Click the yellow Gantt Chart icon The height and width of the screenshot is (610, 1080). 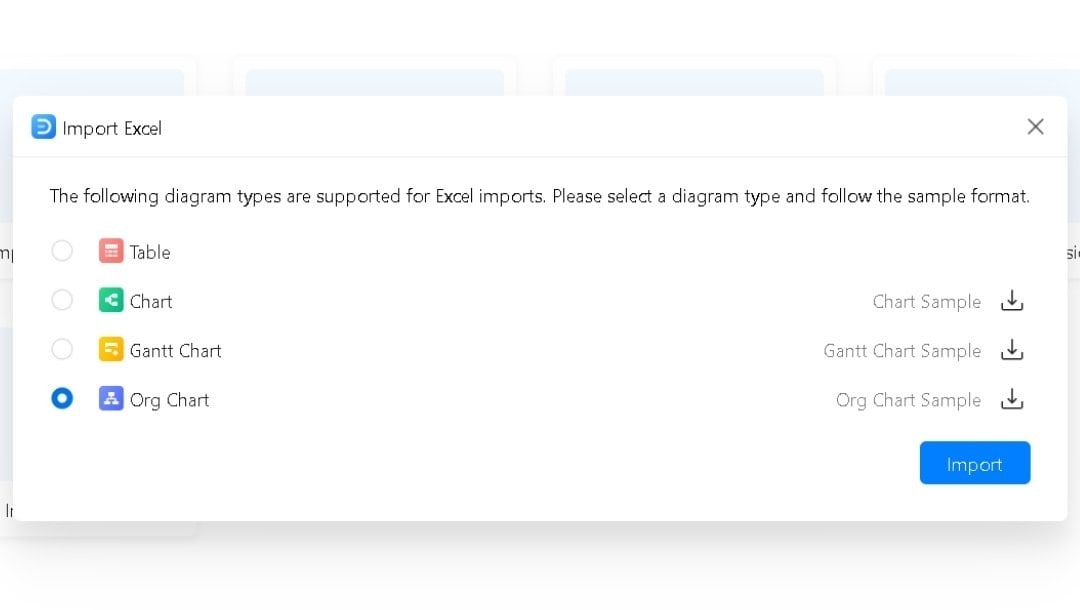tap(110, 349)
